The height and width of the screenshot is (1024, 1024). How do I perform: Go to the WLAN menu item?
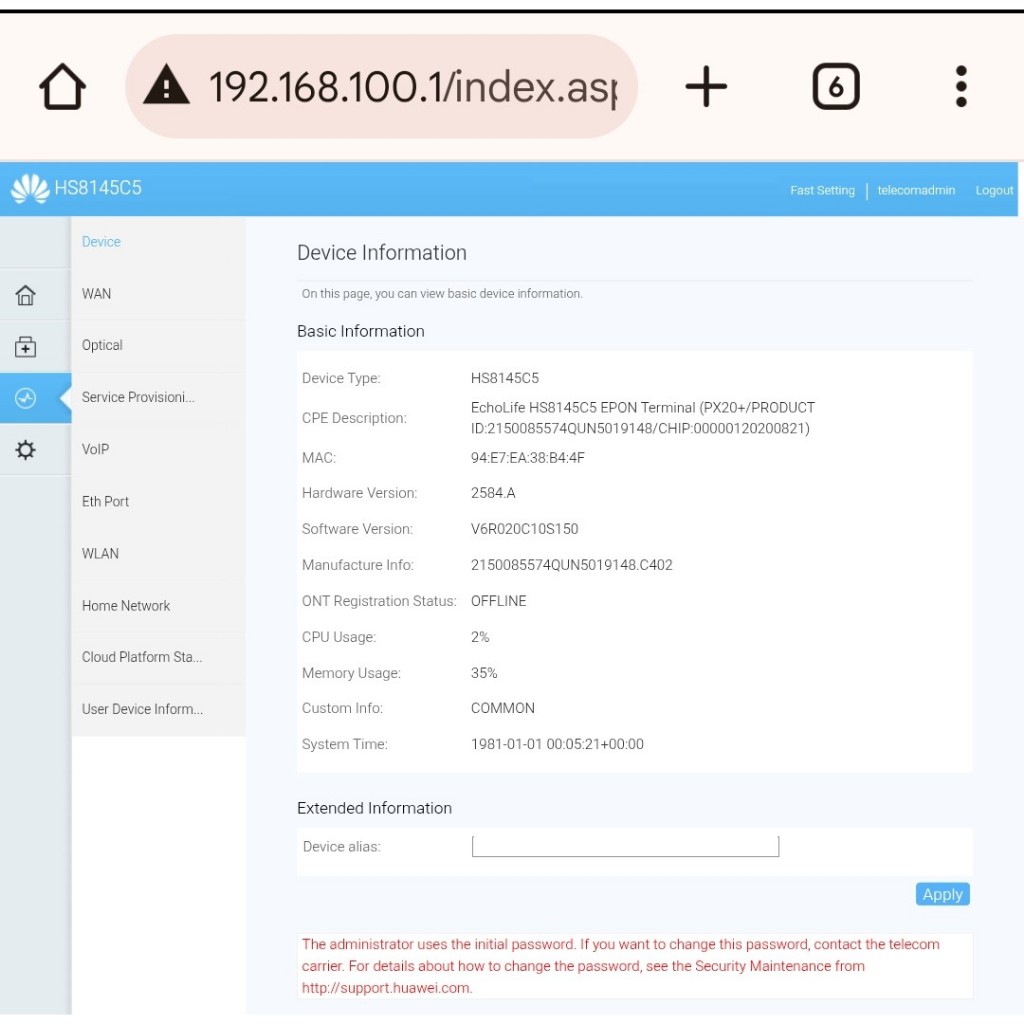click(x=100, y=554)
